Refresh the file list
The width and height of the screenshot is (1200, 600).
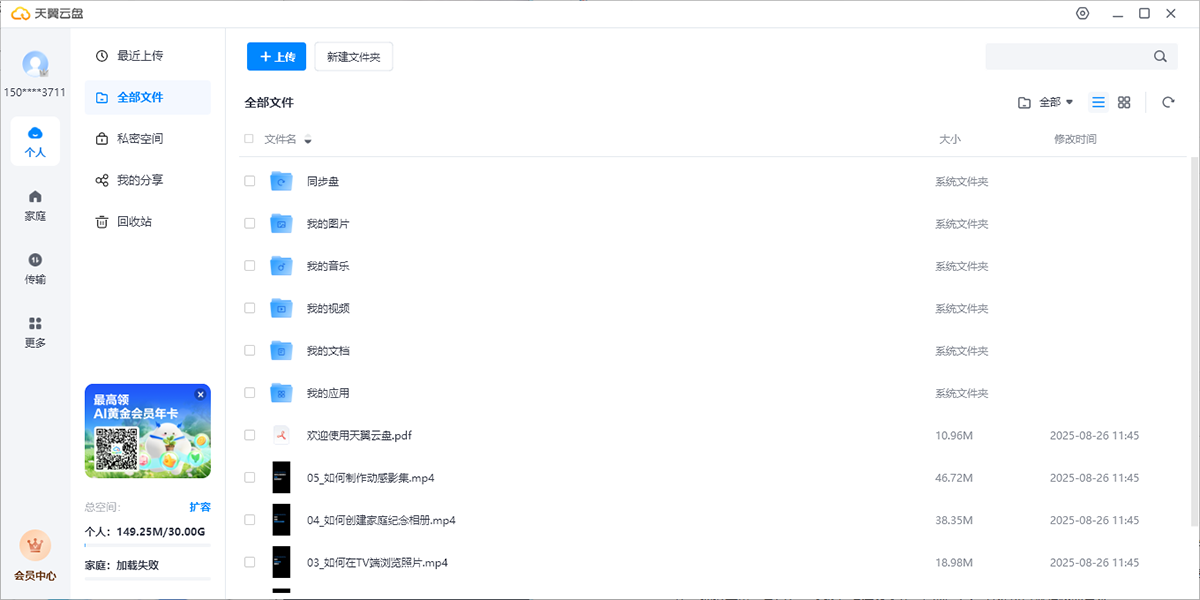coord(1166,101)
